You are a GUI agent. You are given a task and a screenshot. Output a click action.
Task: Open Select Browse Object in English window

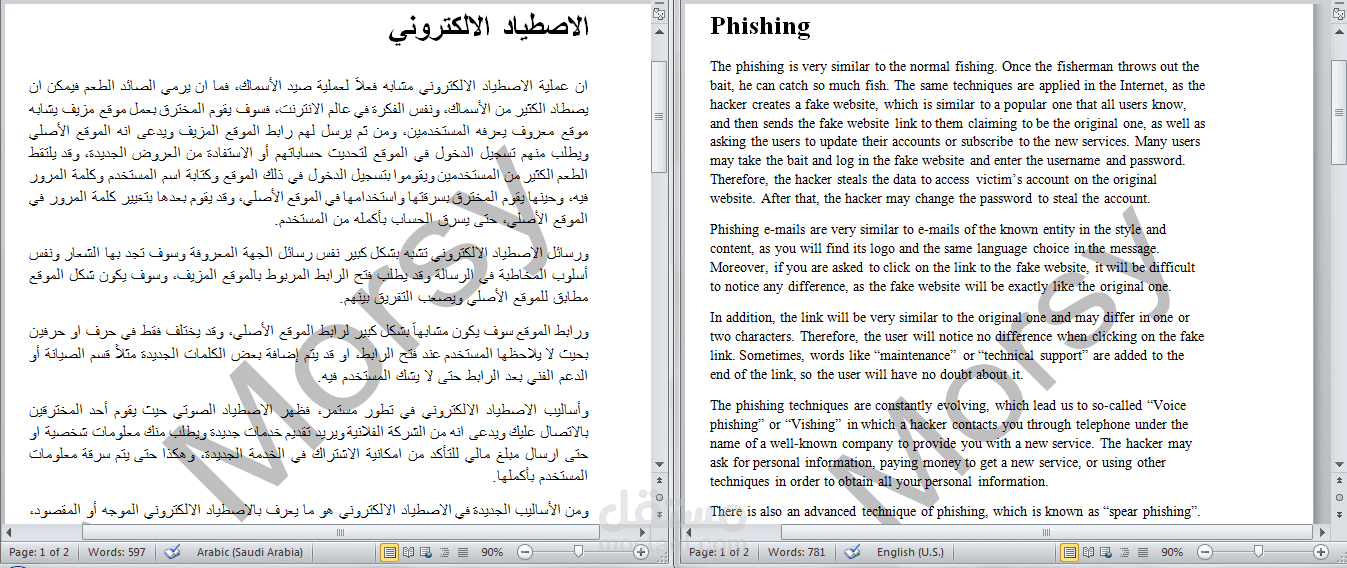point(1339,497)
